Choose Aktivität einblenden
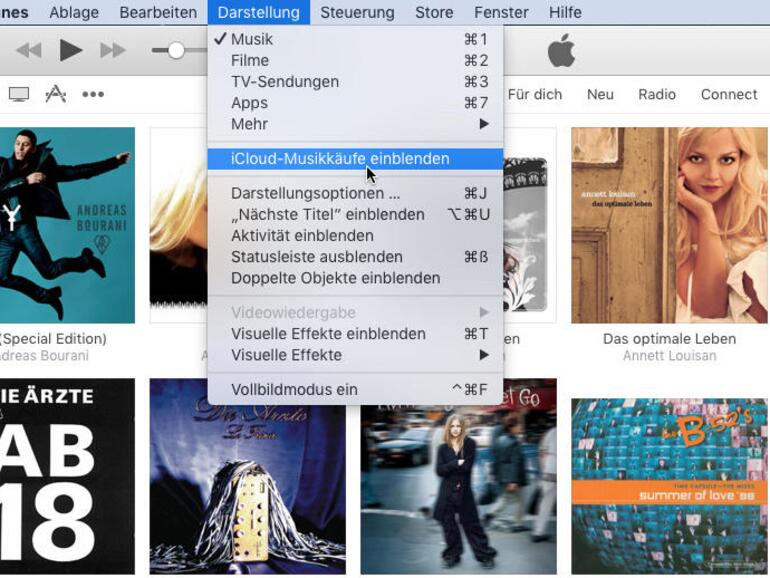Viewport: 770px width, 578px height. (x=356, y=236)
